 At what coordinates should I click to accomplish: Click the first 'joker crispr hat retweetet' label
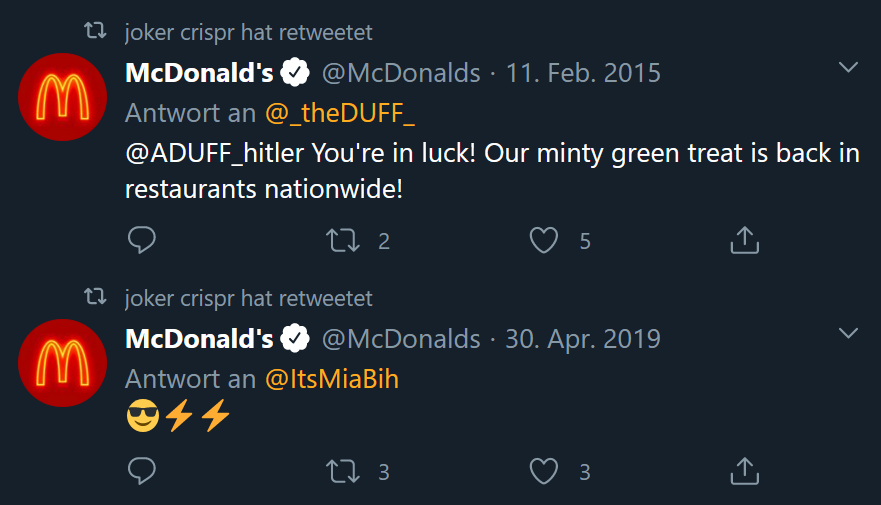click(248, 33)
